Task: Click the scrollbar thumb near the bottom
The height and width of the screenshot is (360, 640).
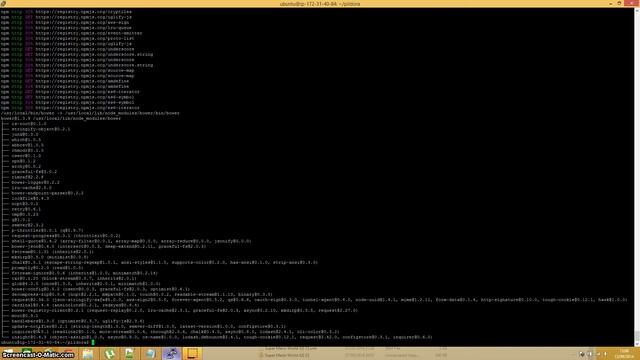Action: pyautogui.click(x=637, y=336)
